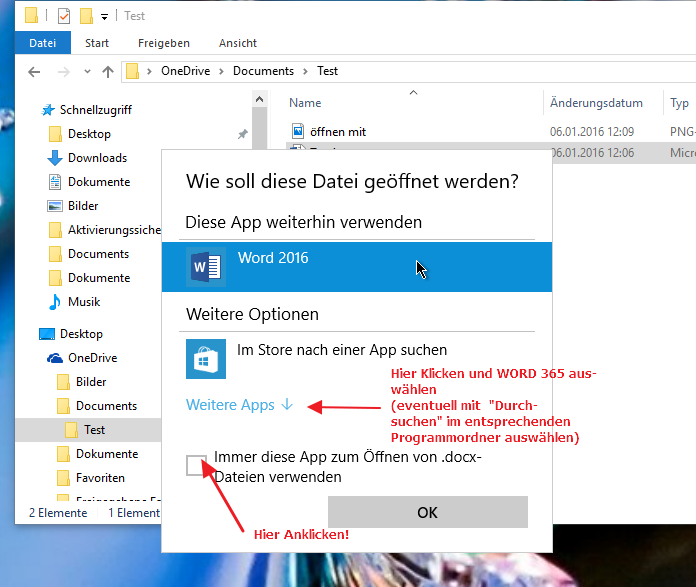
Task: Click the pin icon beside Desktop
Action: click(x=242, y=134)
